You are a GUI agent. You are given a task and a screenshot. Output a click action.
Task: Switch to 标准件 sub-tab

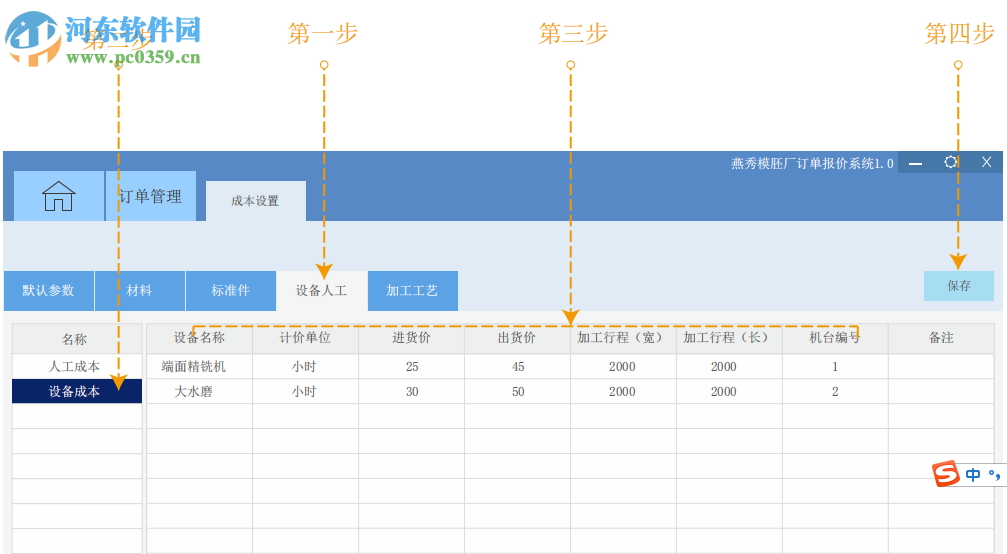coord(231,291)
